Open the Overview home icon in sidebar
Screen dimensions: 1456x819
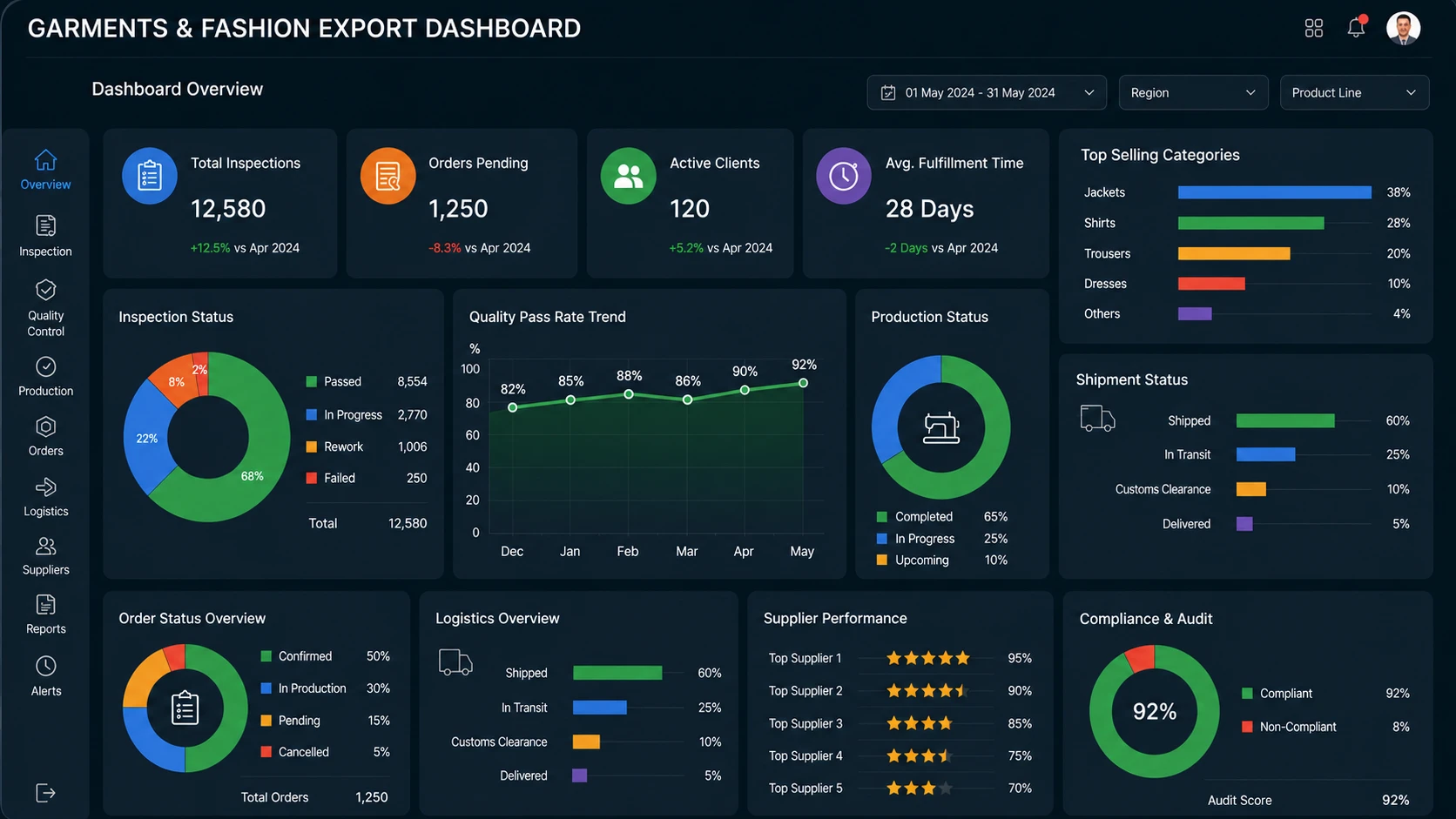coord(45,160)
